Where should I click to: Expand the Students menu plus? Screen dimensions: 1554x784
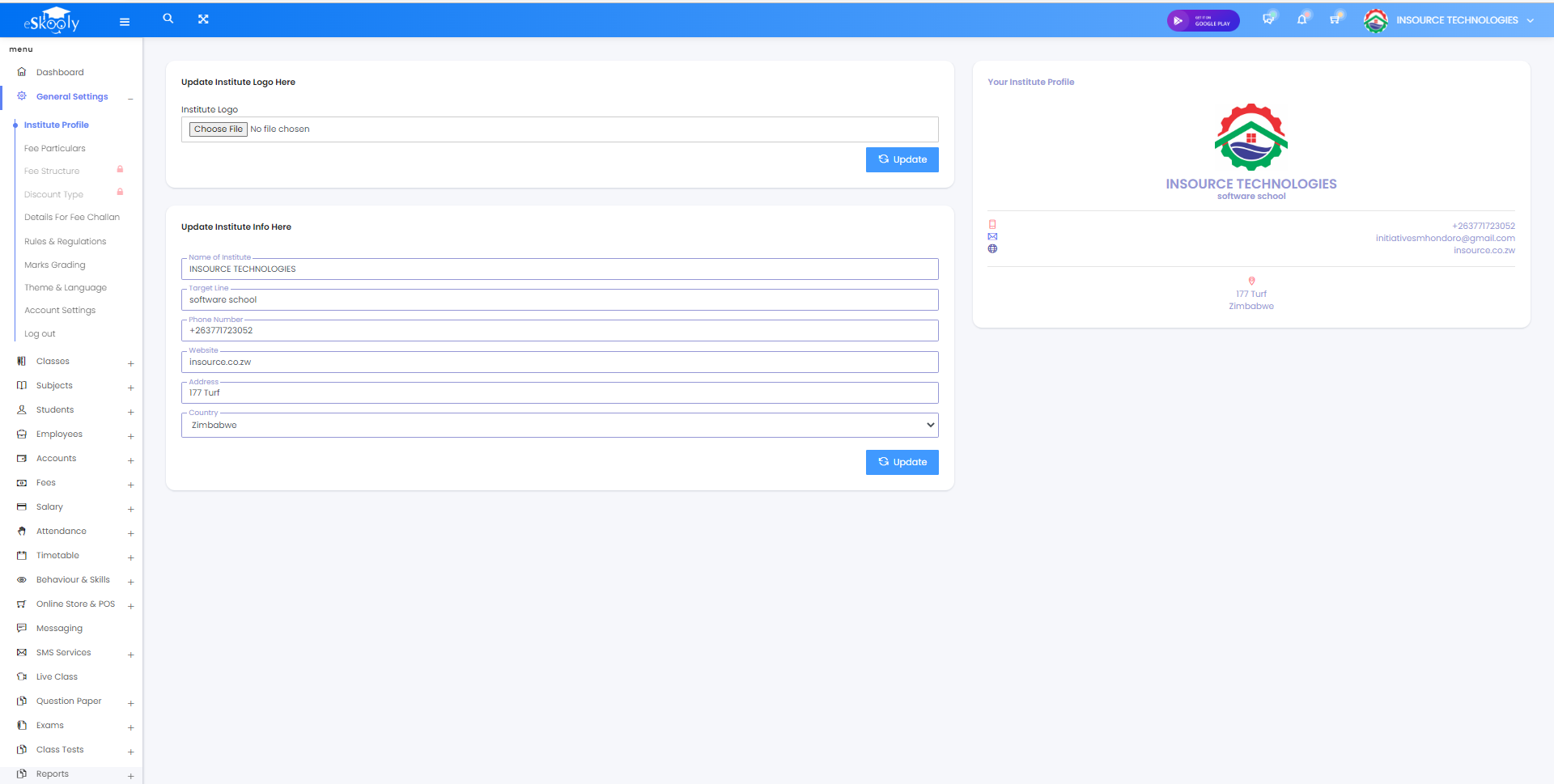130,412
